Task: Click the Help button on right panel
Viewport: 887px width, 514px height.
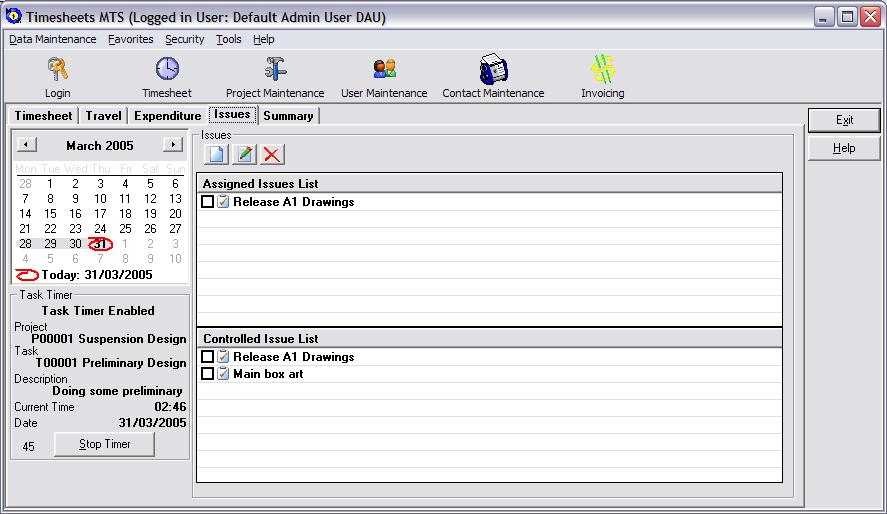Action: [x=844, y=148]
